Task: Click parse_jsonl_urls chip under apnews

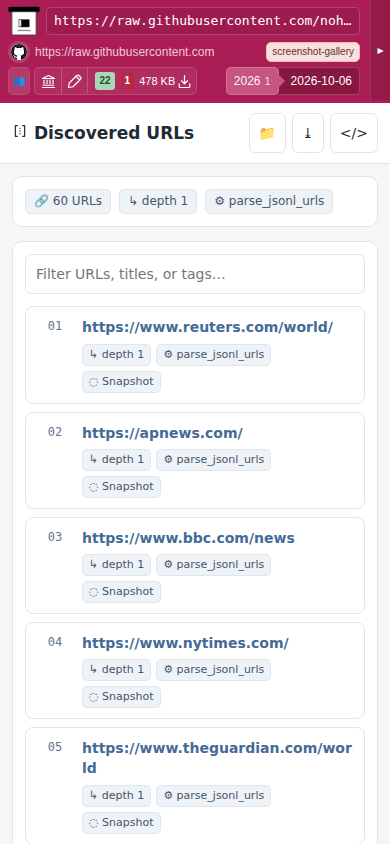Action: [214, 460]
